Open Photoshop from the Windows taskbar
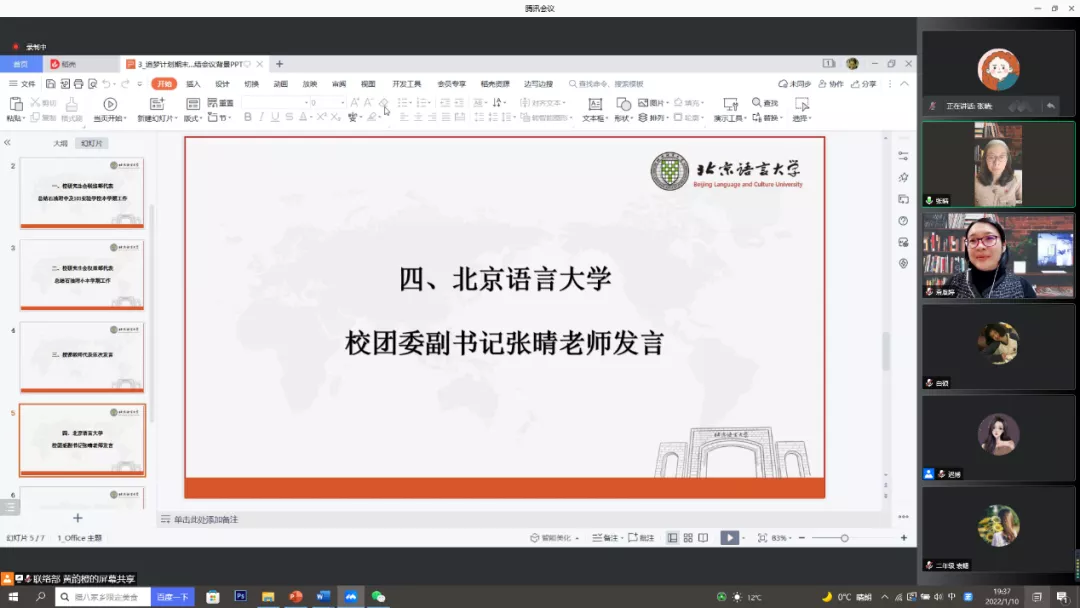 (x=241, y=597)
